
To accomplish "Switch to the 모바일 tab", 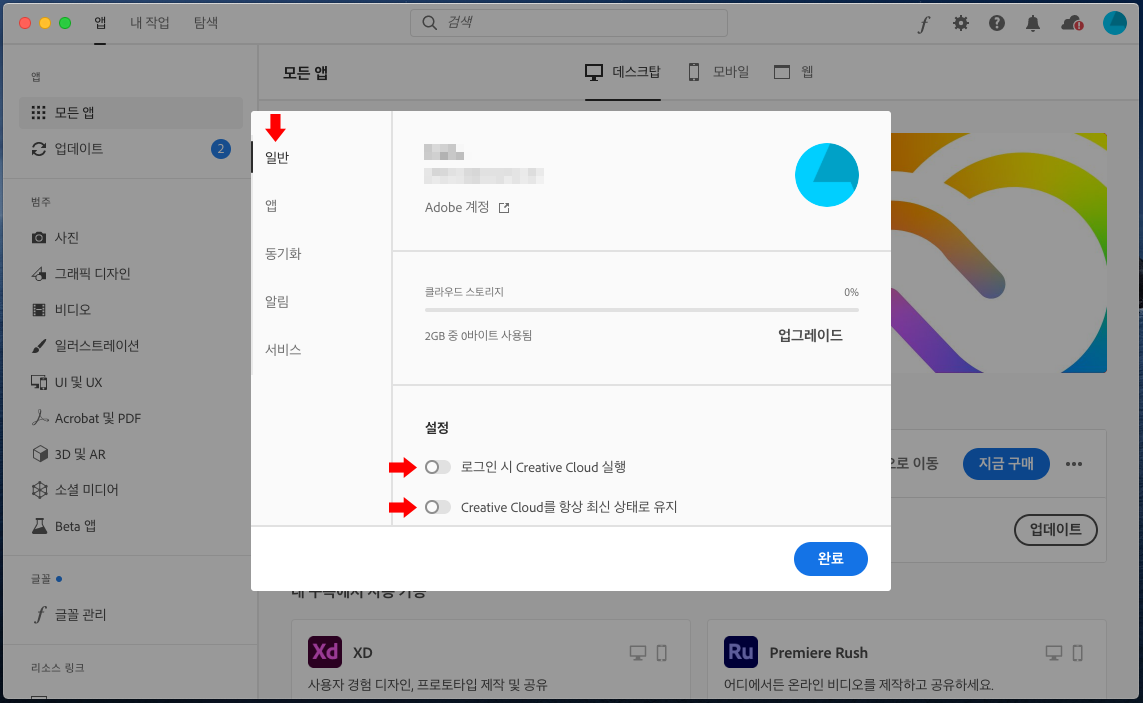I will tap(719, 72).
